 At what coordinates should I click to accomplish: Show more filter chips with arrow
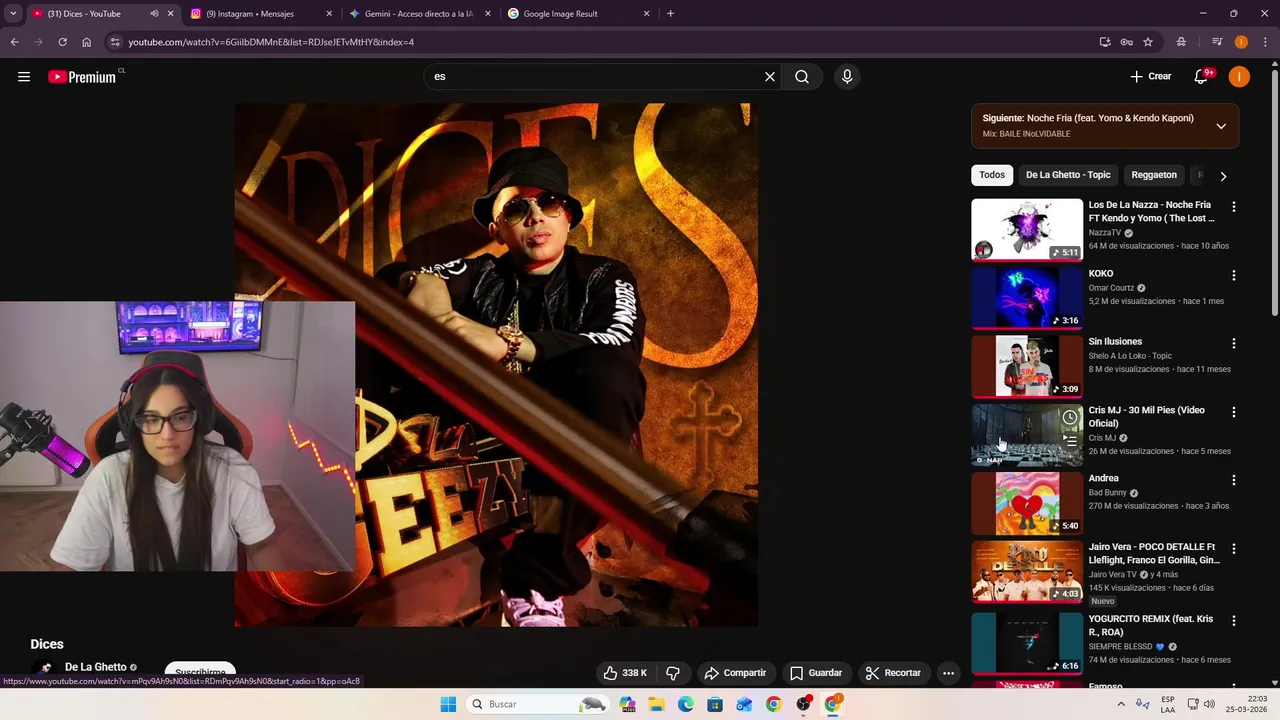pos(1223,176)
